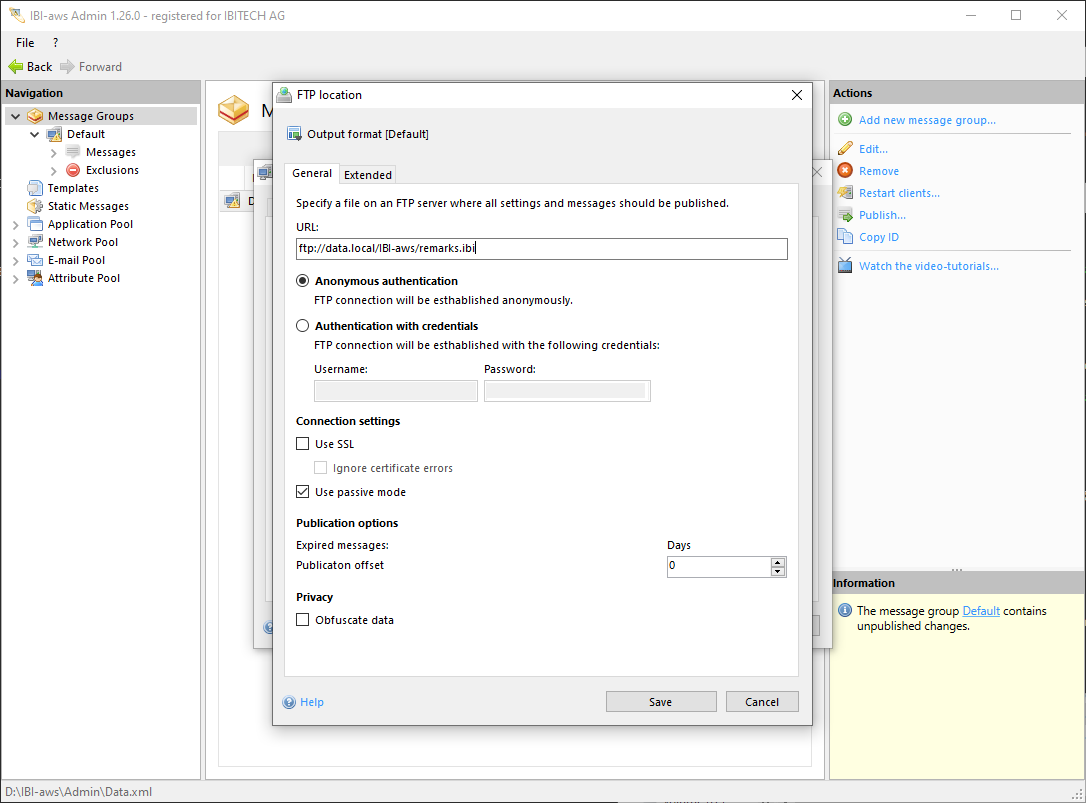Viewport: 1086px width, 803px height.
Task: Save the FTP location settings
Action: [660, 702]
